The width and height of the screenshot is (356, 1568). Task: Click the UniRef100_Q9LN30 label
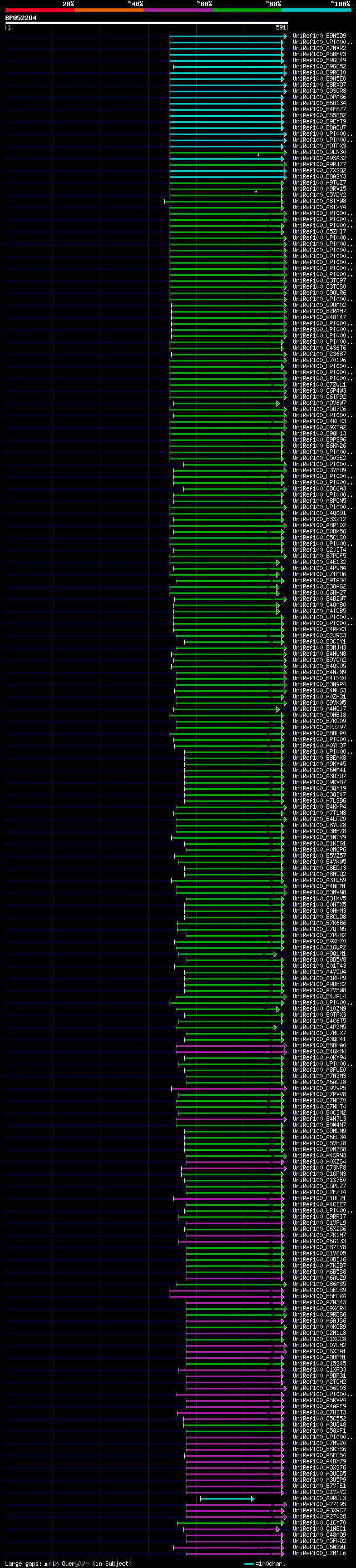coord(319,152)
